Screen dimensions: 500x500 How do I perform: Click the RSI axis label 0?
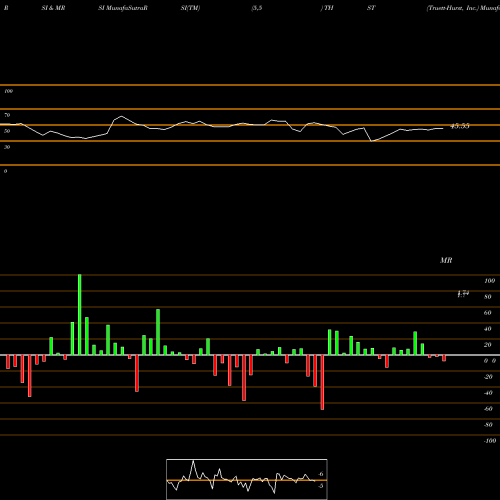tap(5, 171)
